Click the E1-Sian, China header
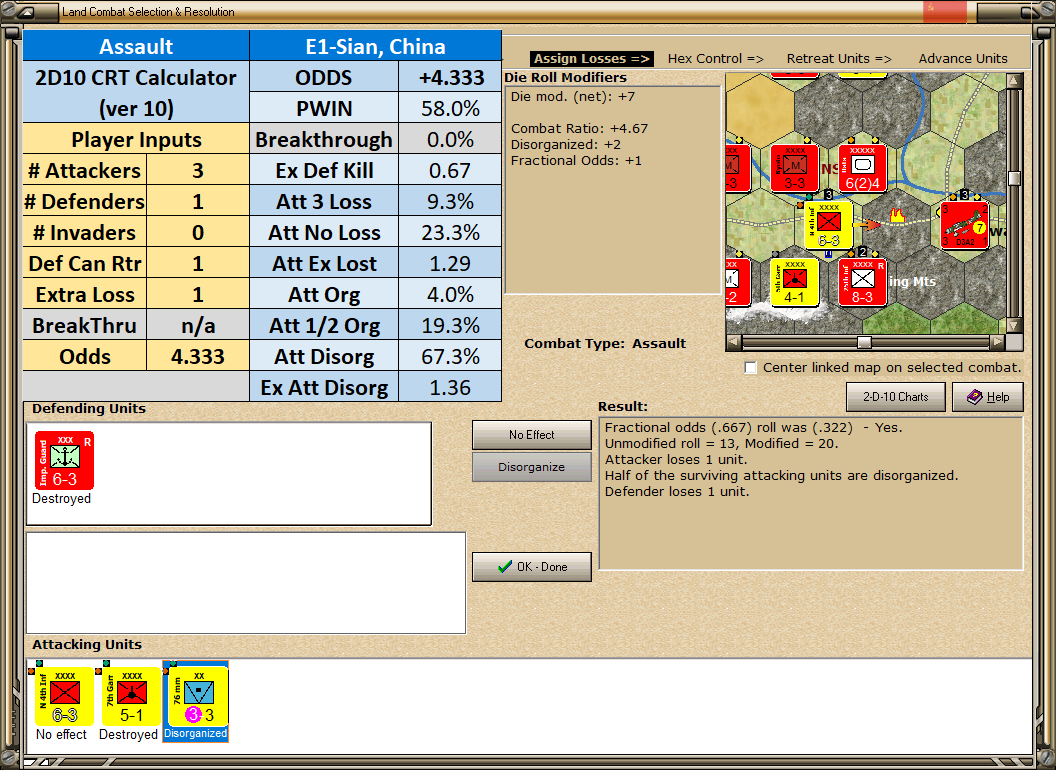 point(375,46)
